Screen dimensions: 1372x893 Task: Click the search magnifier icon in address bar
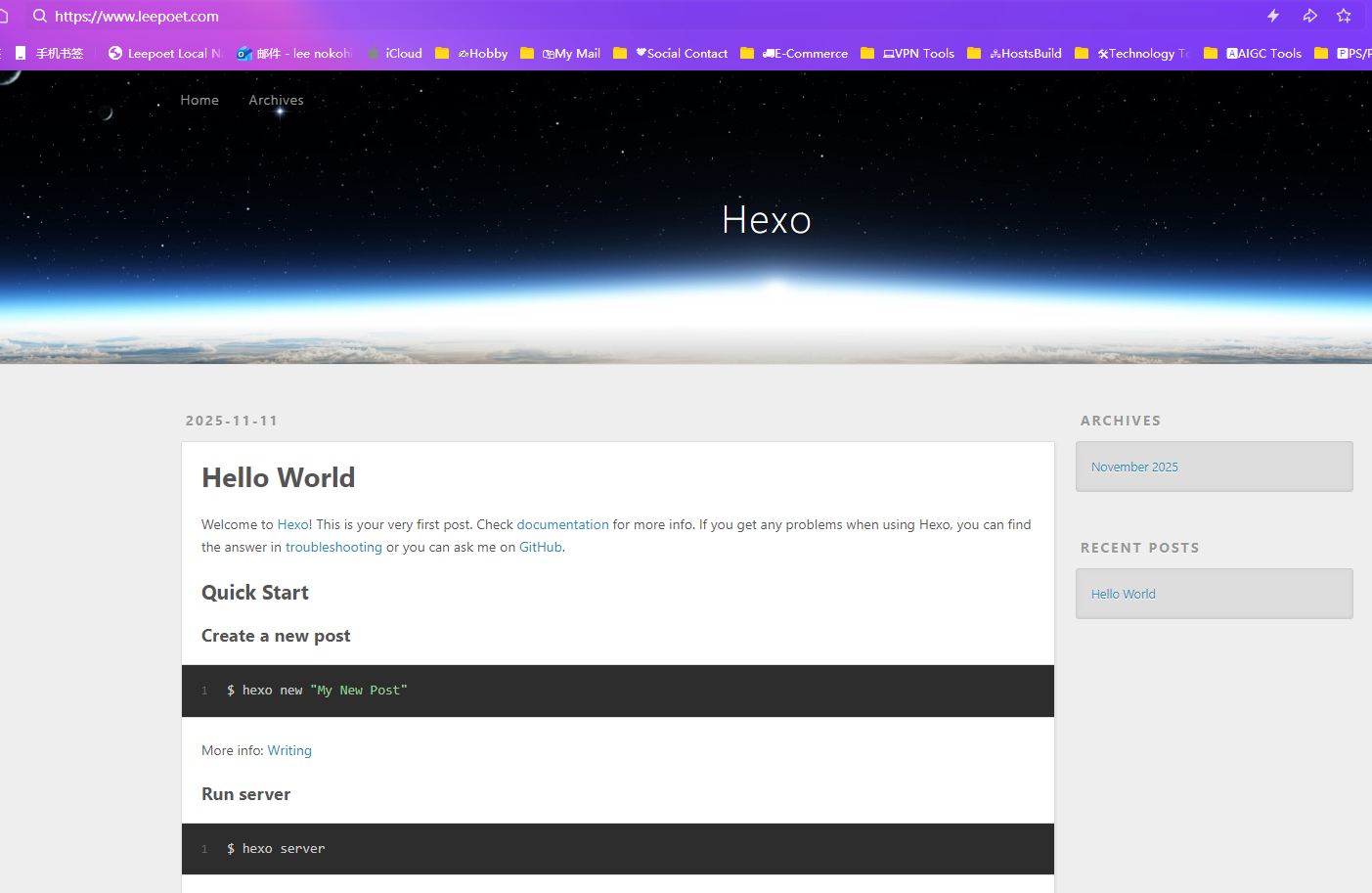pyautogui.click(x=40, y=16)
